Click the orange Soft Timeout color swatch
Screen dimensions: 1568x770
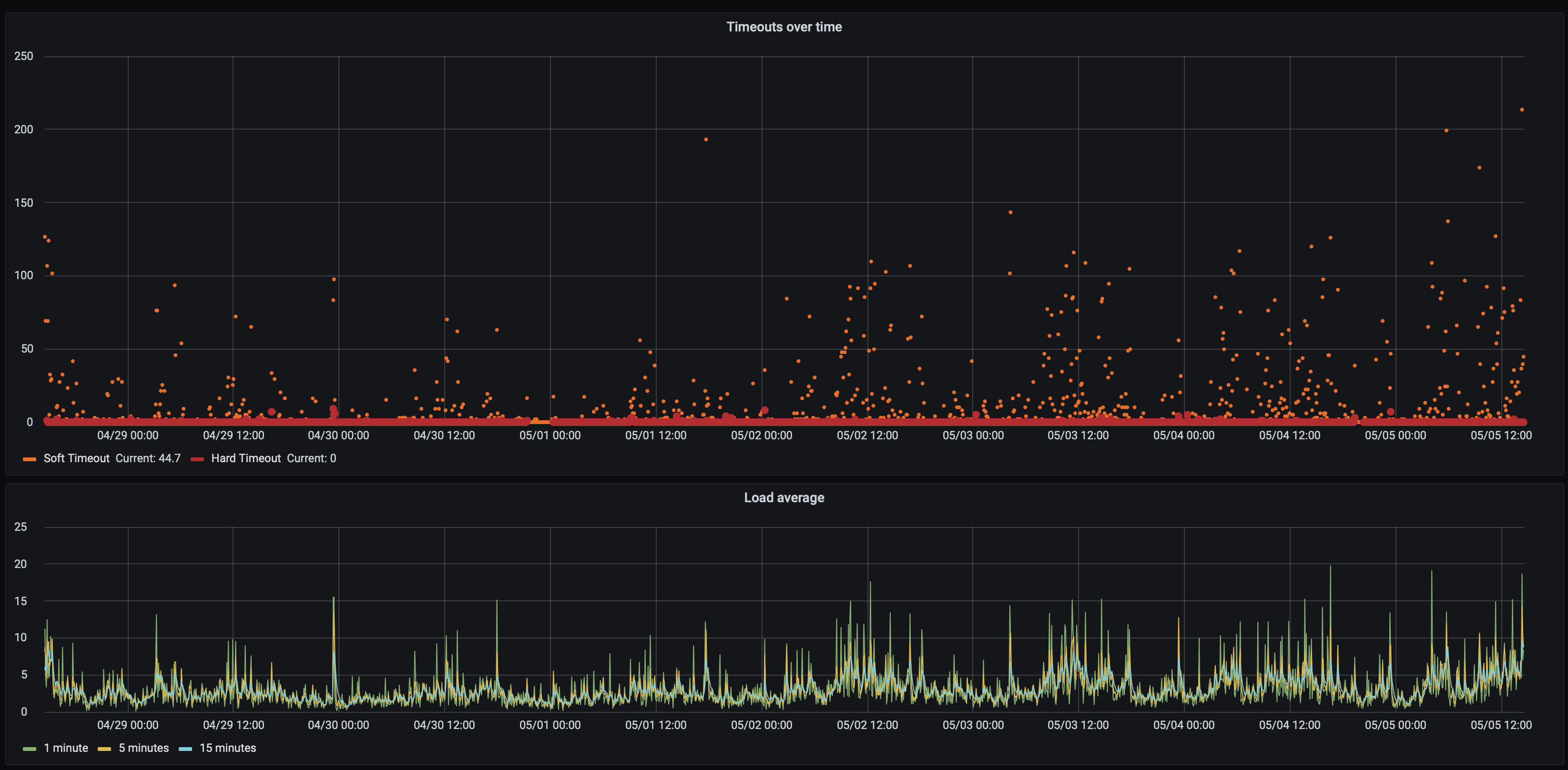pyautogui.click(x=29, y=459)
